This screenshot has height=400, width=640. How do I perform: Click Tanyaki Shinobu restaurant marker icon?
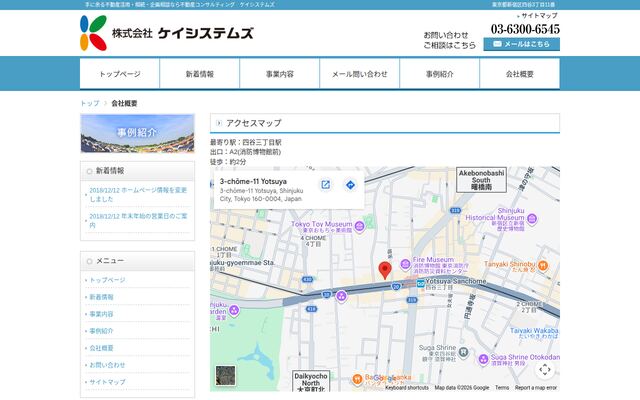click(542, 265)
